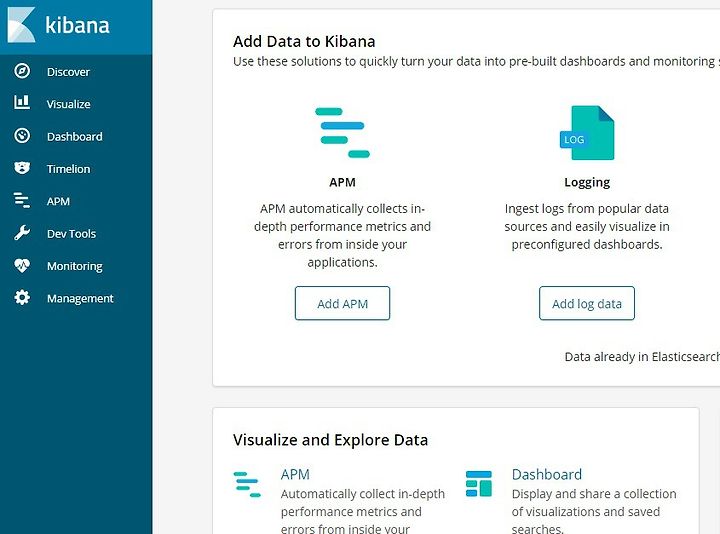
Task: Click 'Use these solutions to quickly turn' subtitle
Action: (476, 61)
